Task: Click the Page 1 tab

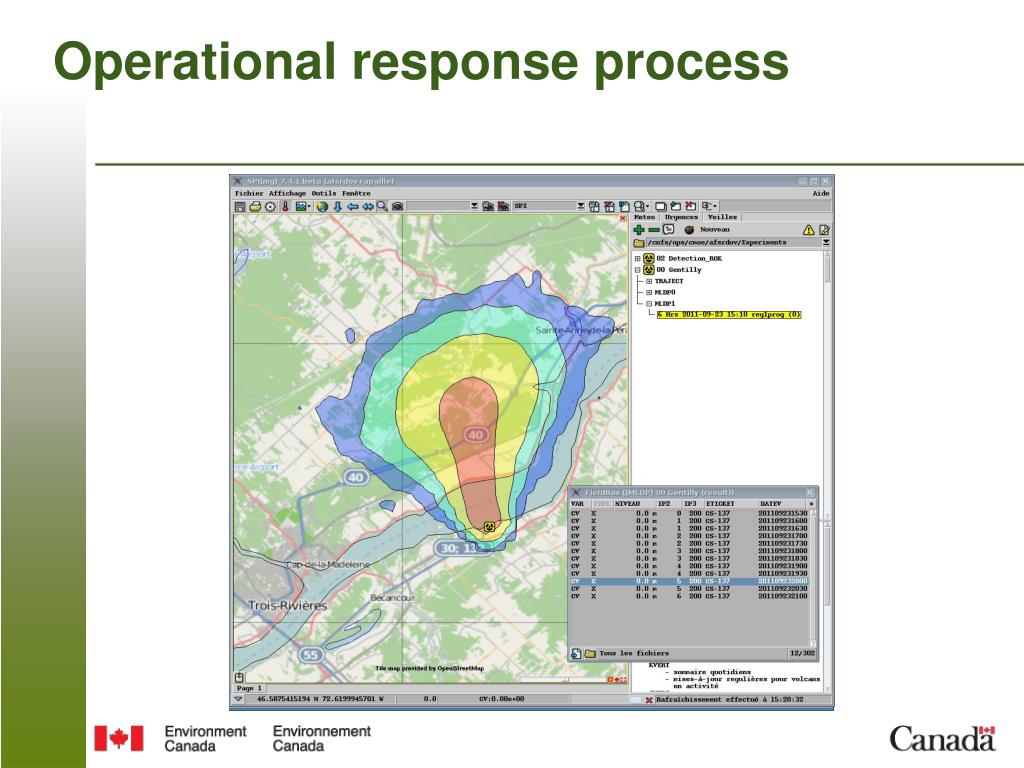Action: click(249, 688)
